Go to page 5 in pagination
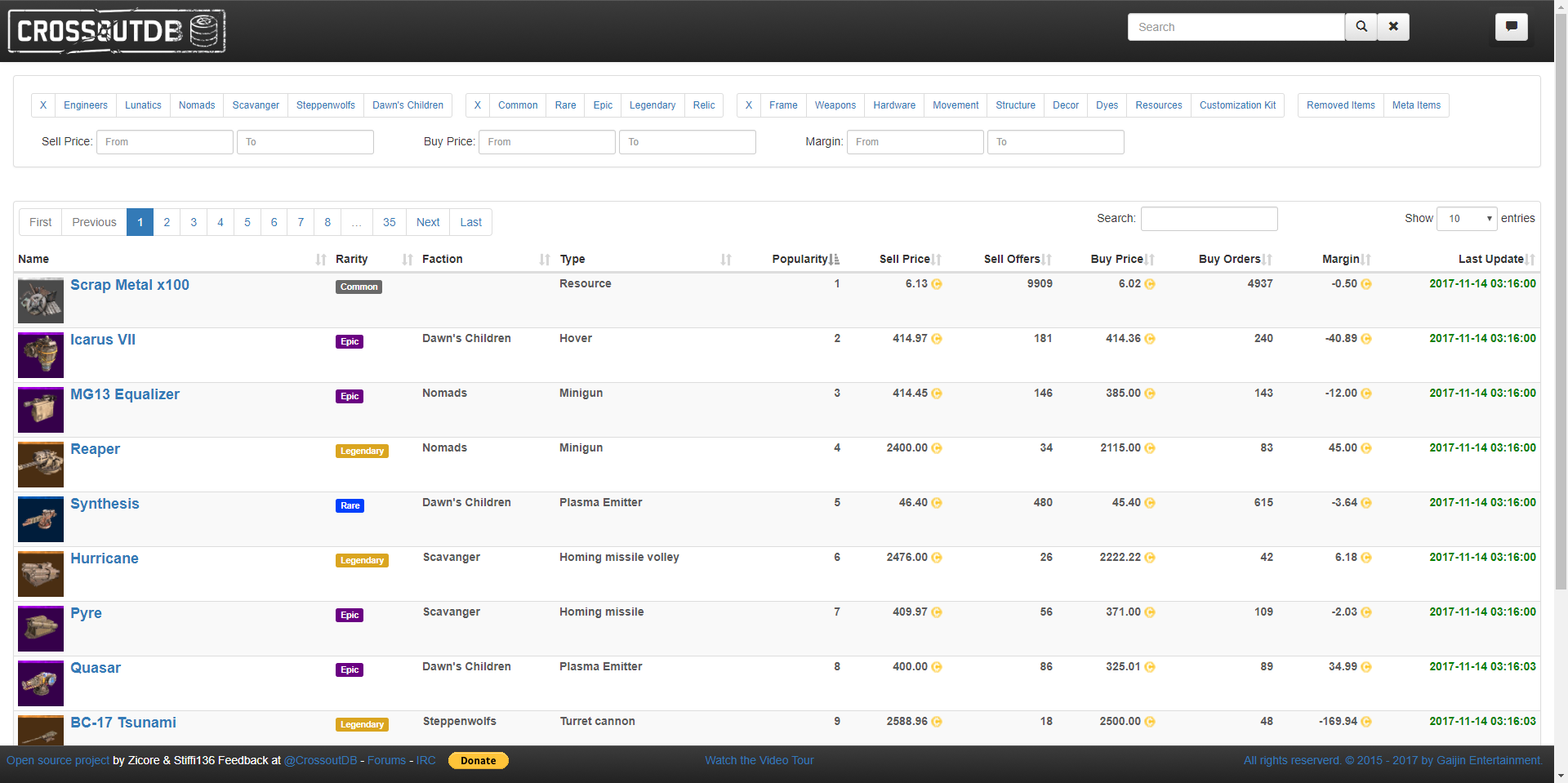 (x=247, y=222)
